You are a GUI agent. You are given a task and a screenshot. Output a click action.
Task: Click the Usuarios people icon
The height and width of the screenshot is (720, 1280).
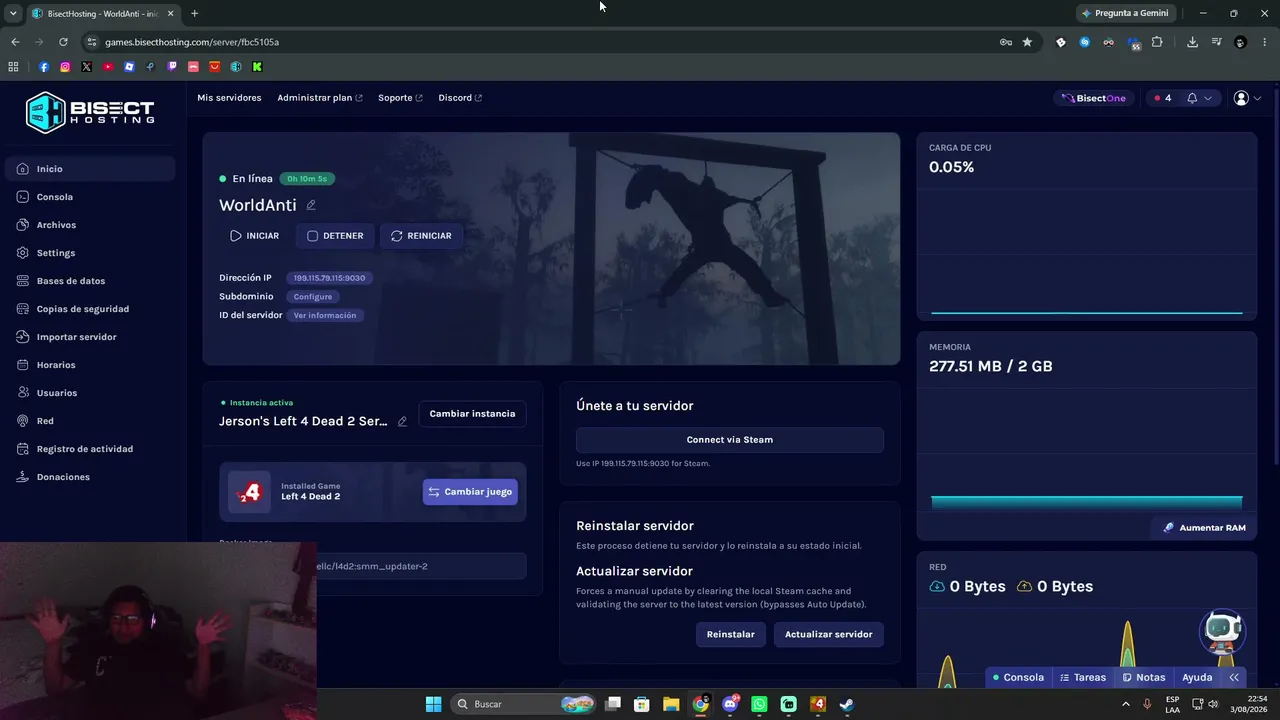pyautogui.click(x=23, y=393)
